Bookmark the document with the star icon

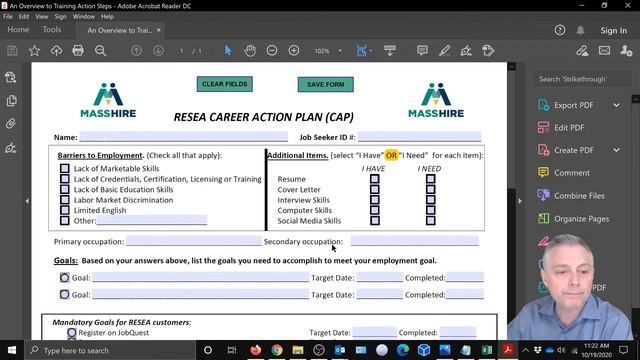[34, 51]
